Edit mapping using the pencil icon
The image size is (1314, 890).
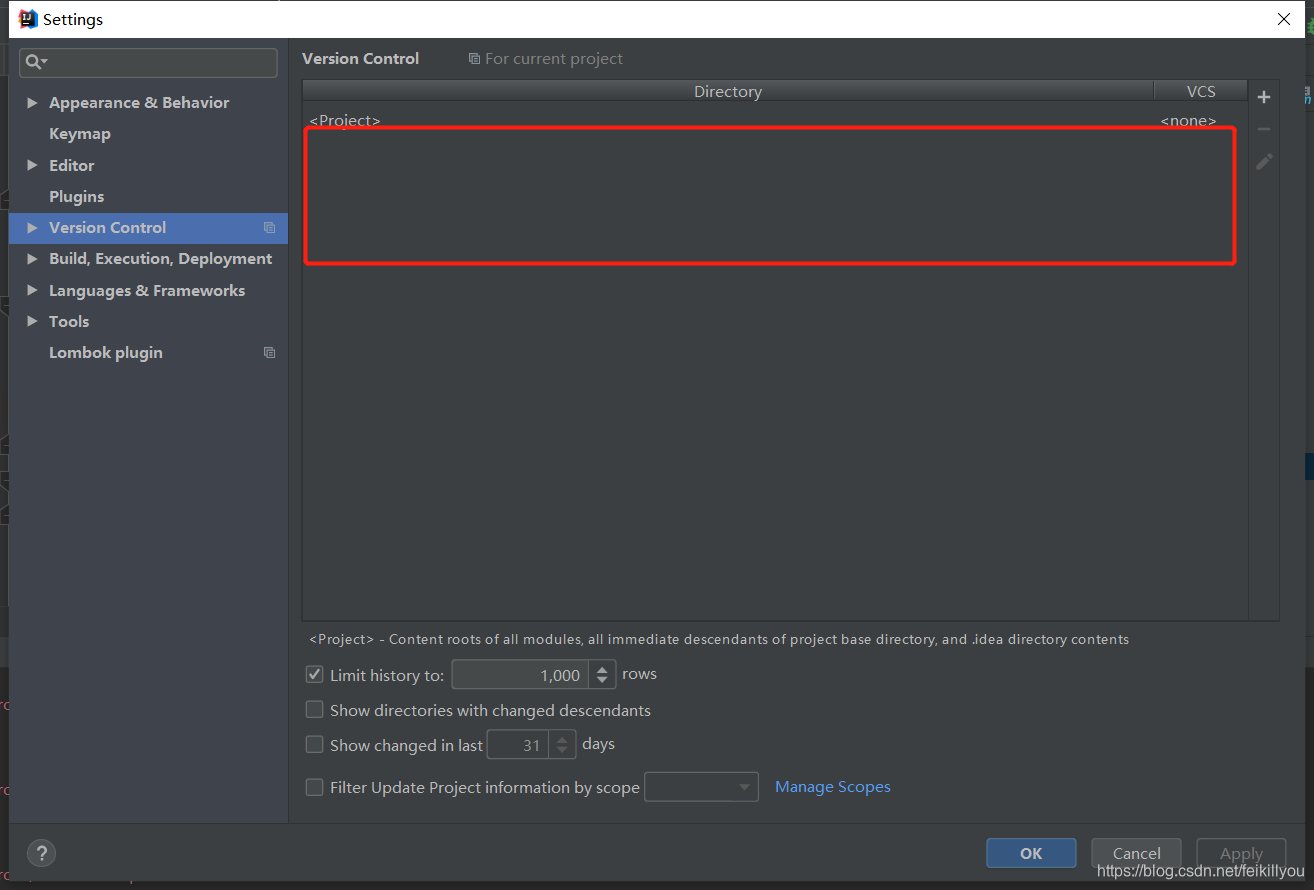coord(1263,161)
